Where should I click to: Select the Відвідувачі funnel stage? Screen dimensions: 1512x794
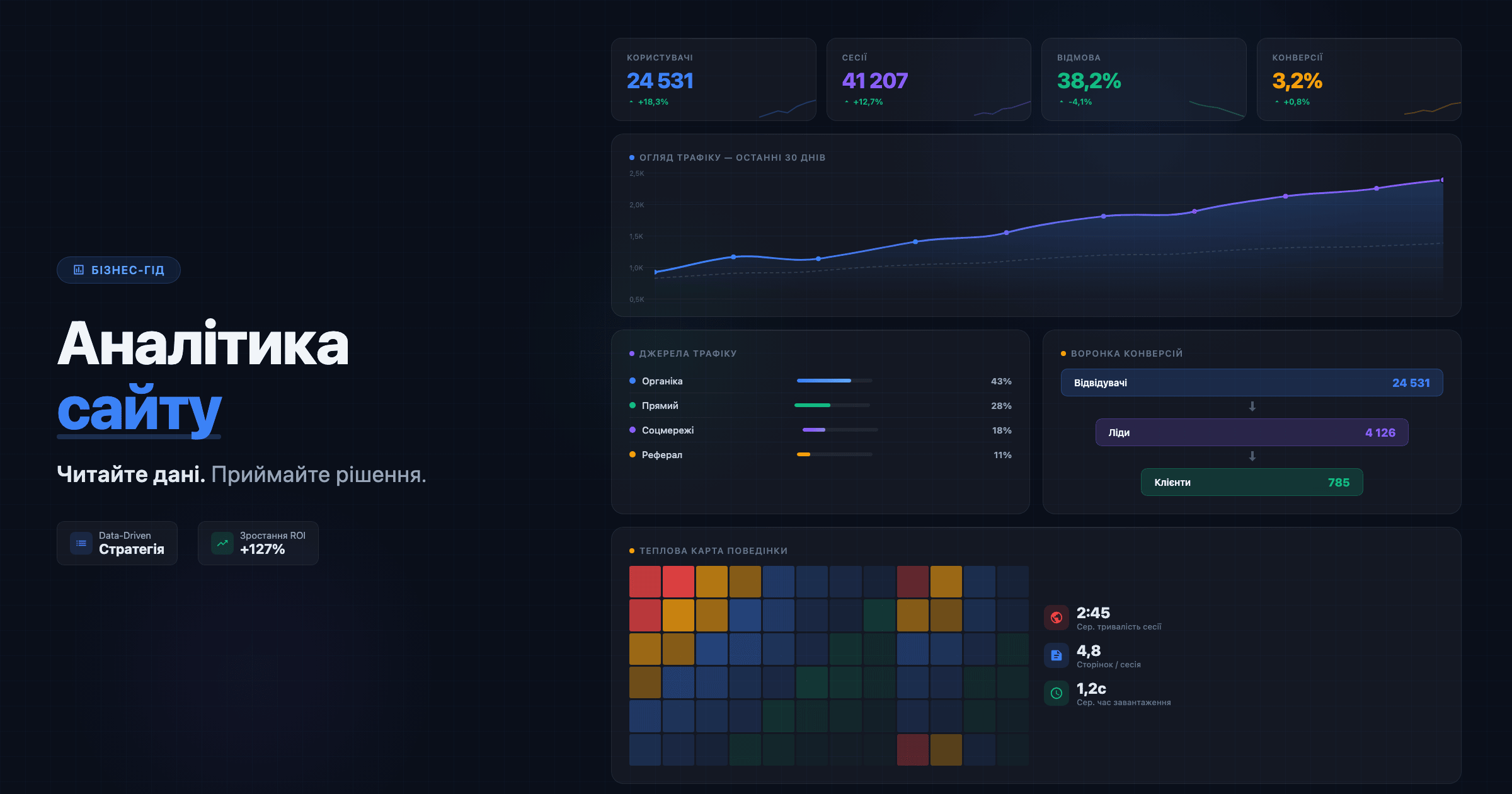tap(1252, 383)
